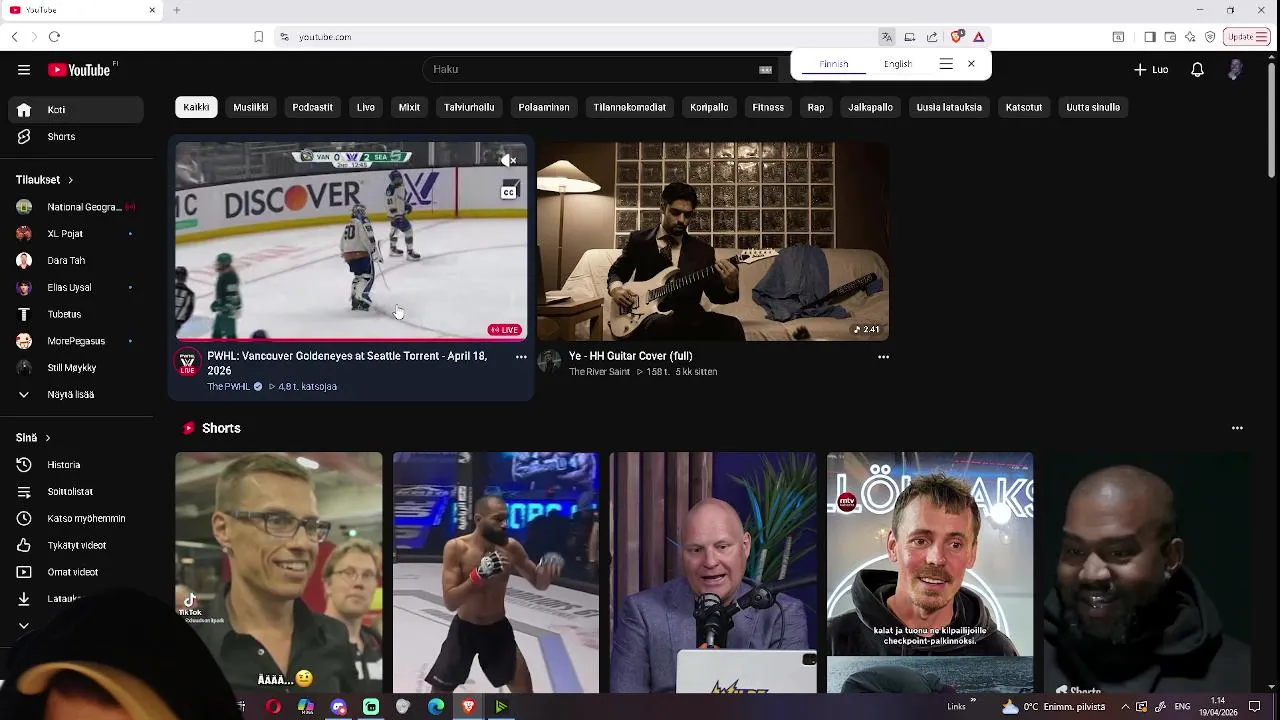Open the account avatar menu
The height and width of the screenshot is (720, 1280).
[x=1235, y=70]
